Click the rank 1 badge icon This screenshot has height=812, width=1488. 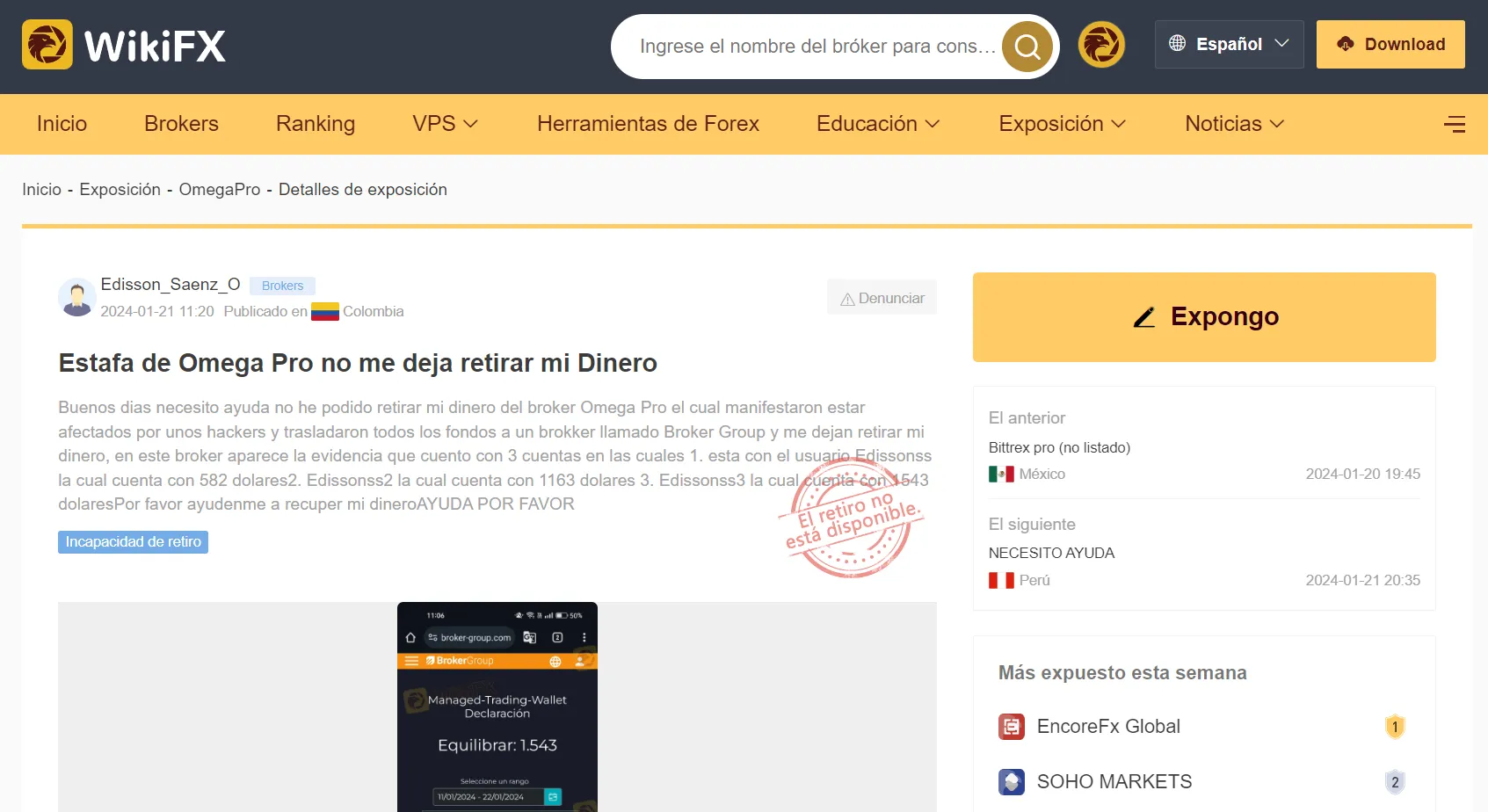coord(1395,727)
